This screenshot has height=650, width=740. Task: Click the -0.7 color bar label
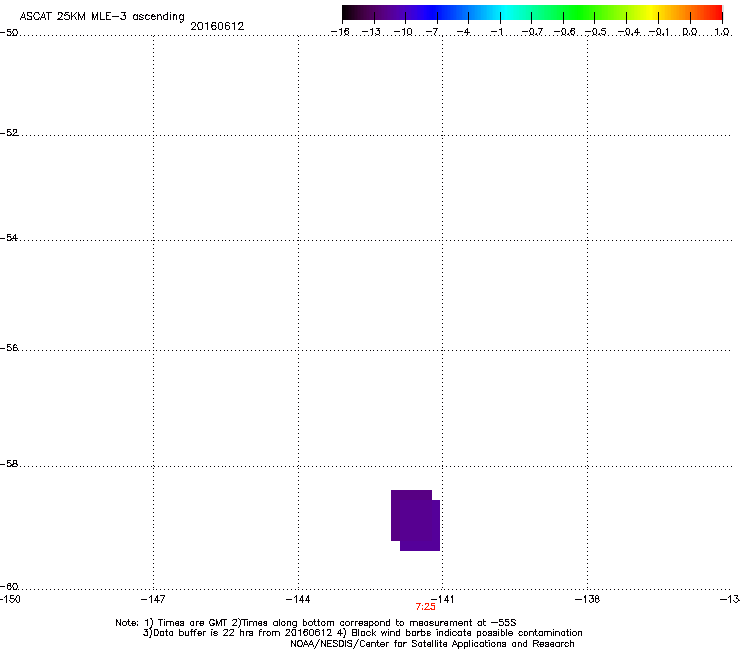[532, 32]
